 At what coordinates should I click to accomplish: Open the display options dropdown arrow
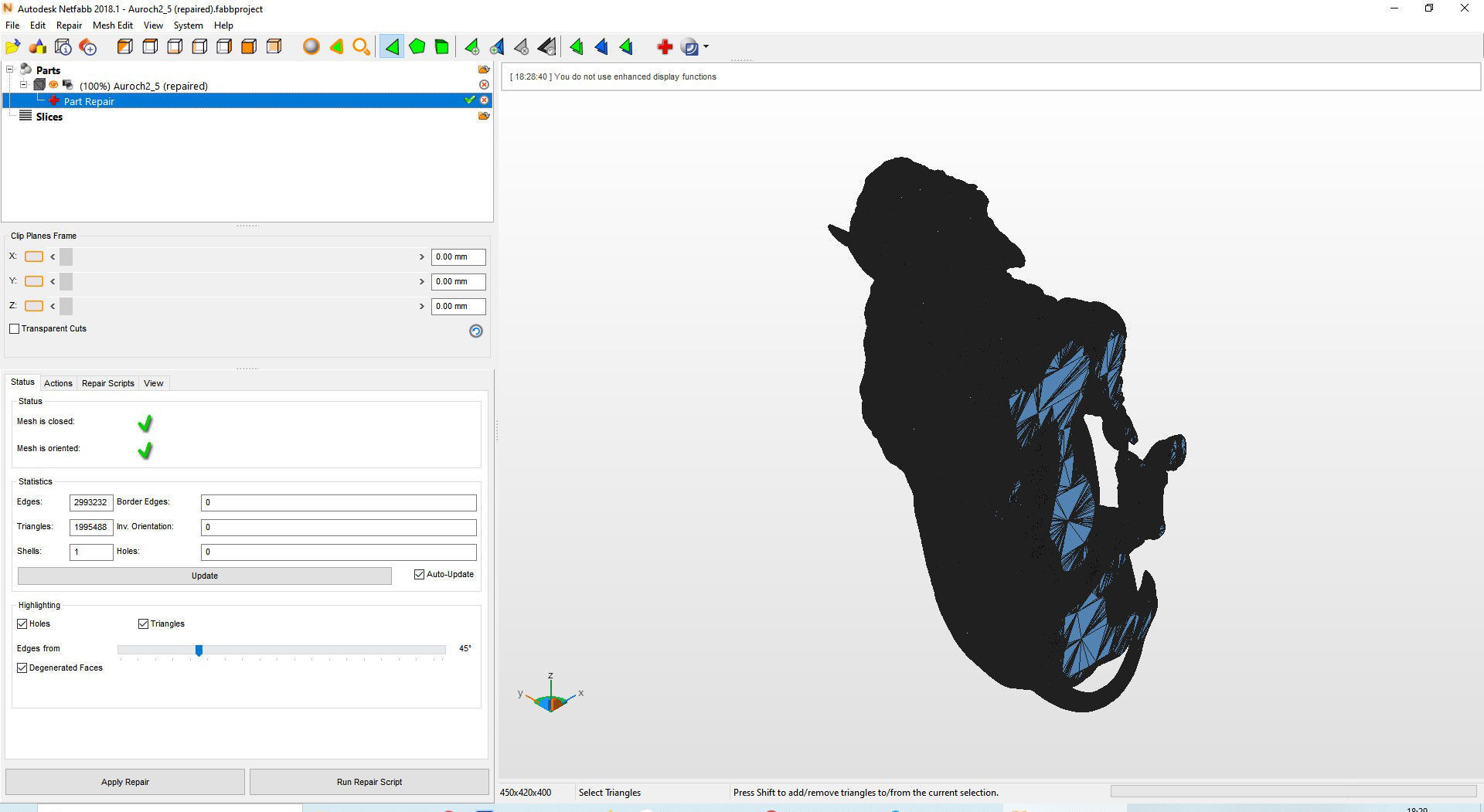[706, 47]
